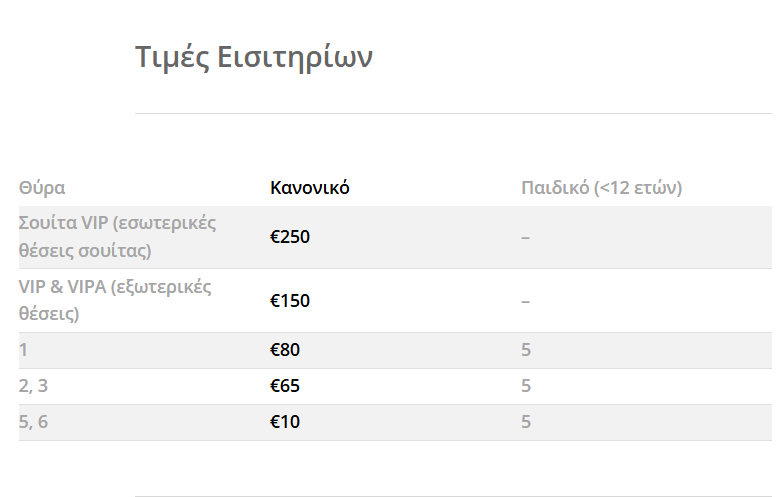
Task: Click the dash in VIP & VIPA child column
Action: coord(526,301)
